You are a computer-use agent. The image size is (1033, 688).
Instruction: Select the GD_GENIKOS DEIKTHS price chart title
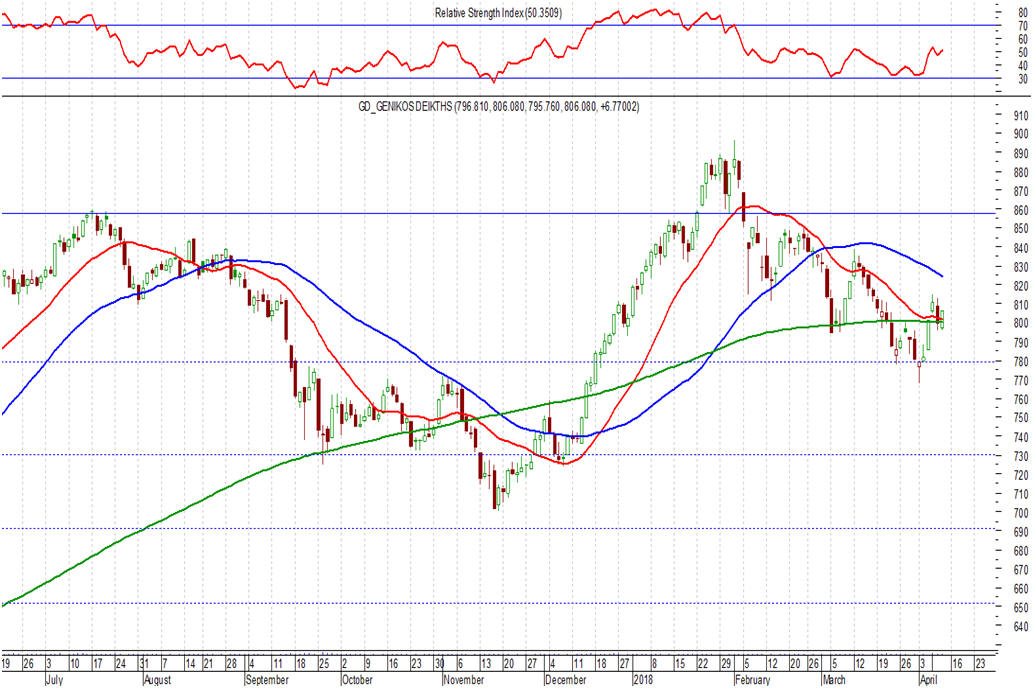point(498,107)
